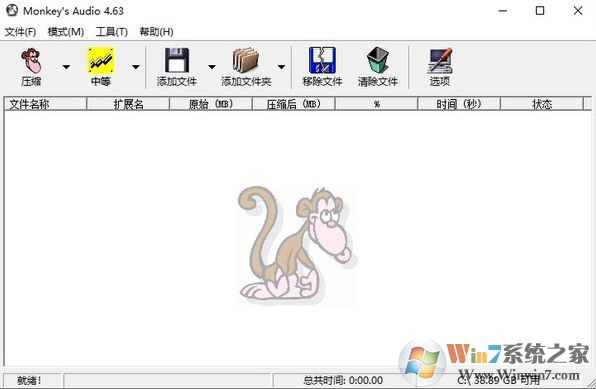Open the dropdown arrow next to 压缩
This screenshot has height=389, width=596.
[66, 67]
